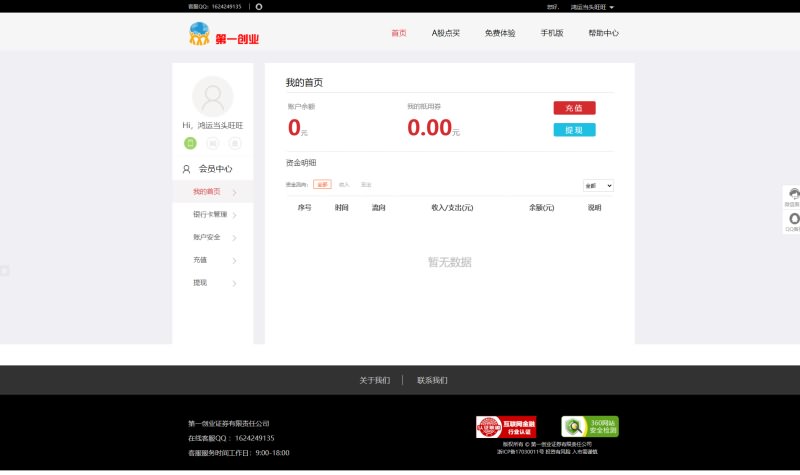This screenshot has width=800, height=475.
Task: Open the 鸿运当头旺旺 account dropdown in top bar
Action: 592,7
